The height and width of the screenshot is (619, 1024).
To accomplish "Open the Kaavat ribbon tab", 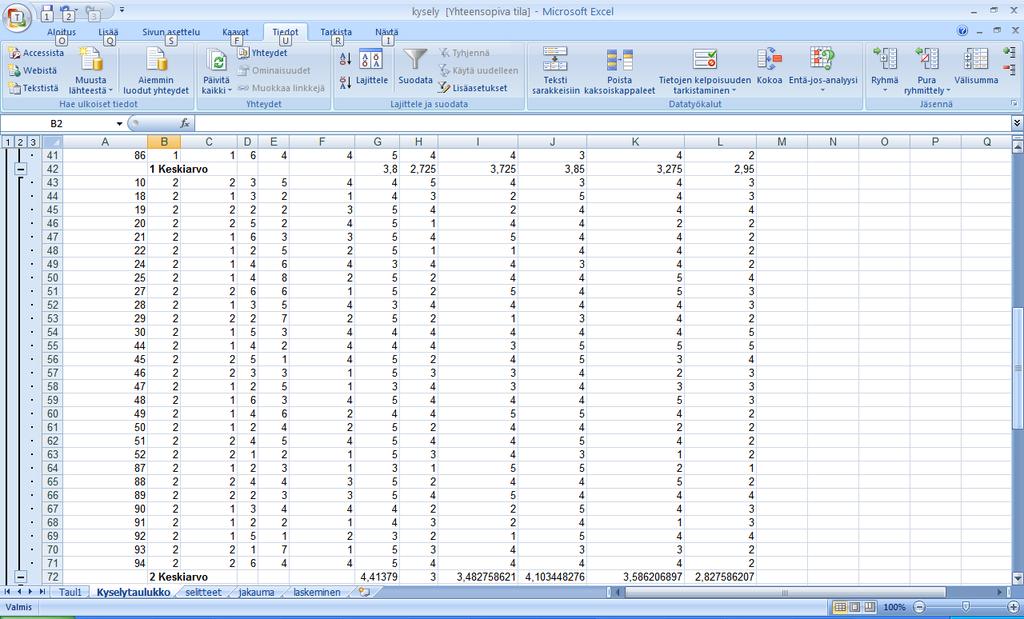I will point(235,32).
